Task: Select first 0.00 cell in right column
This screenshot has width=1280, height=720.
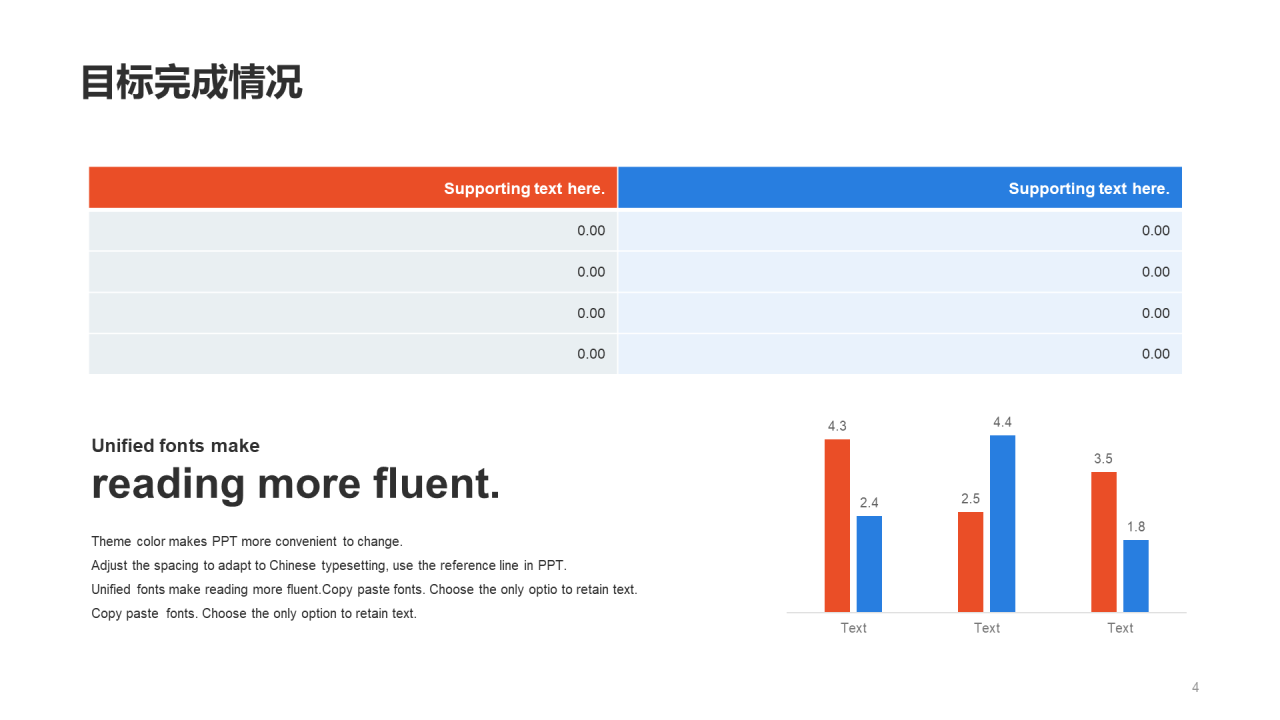Action: tap(900, 230)
